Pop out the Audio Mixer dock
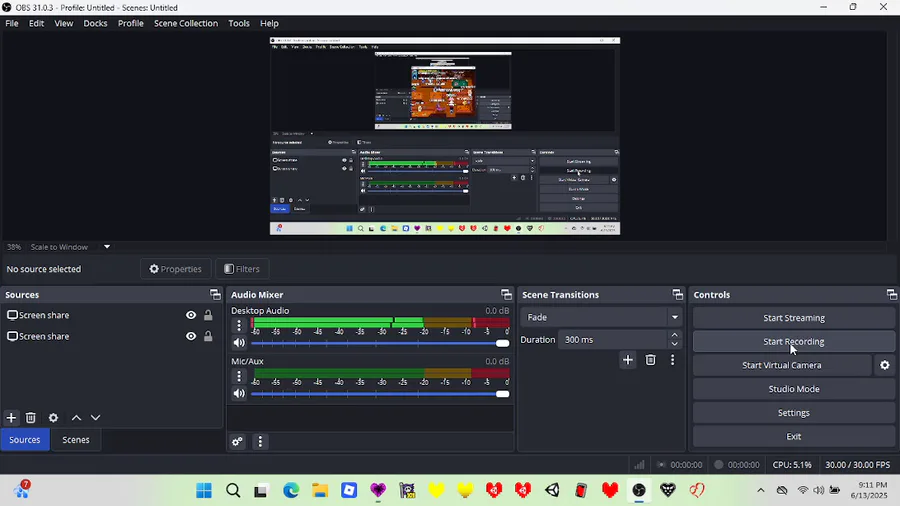Screen dimensions: 900x506 [x=506, y=294]
